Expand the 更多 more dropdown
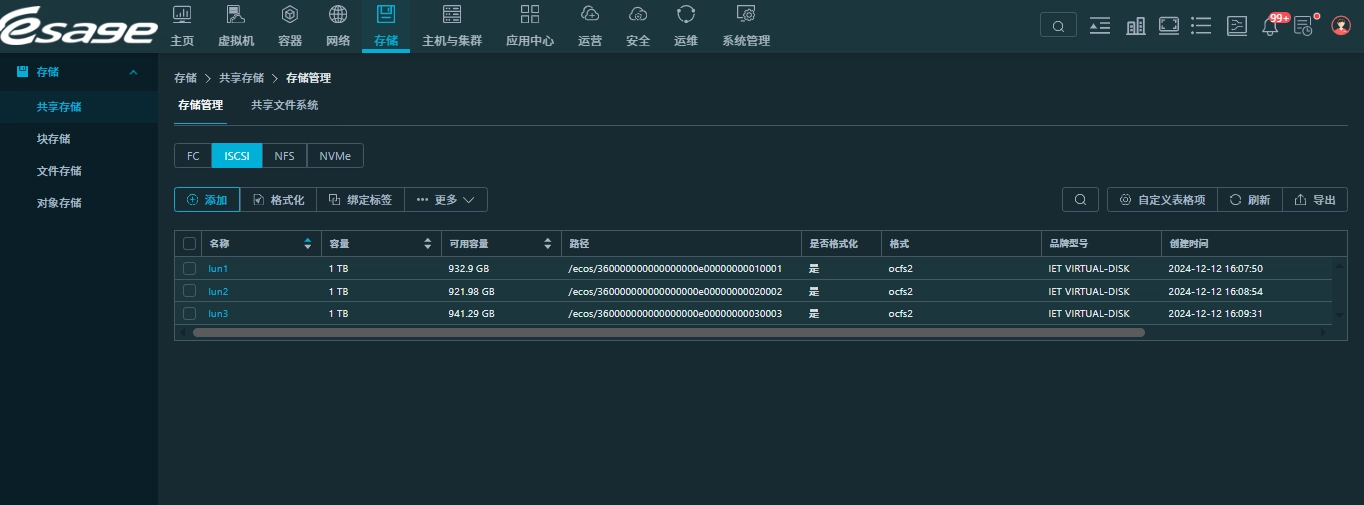This screenshot has width=1364, height=505. [x=446, y=200]
